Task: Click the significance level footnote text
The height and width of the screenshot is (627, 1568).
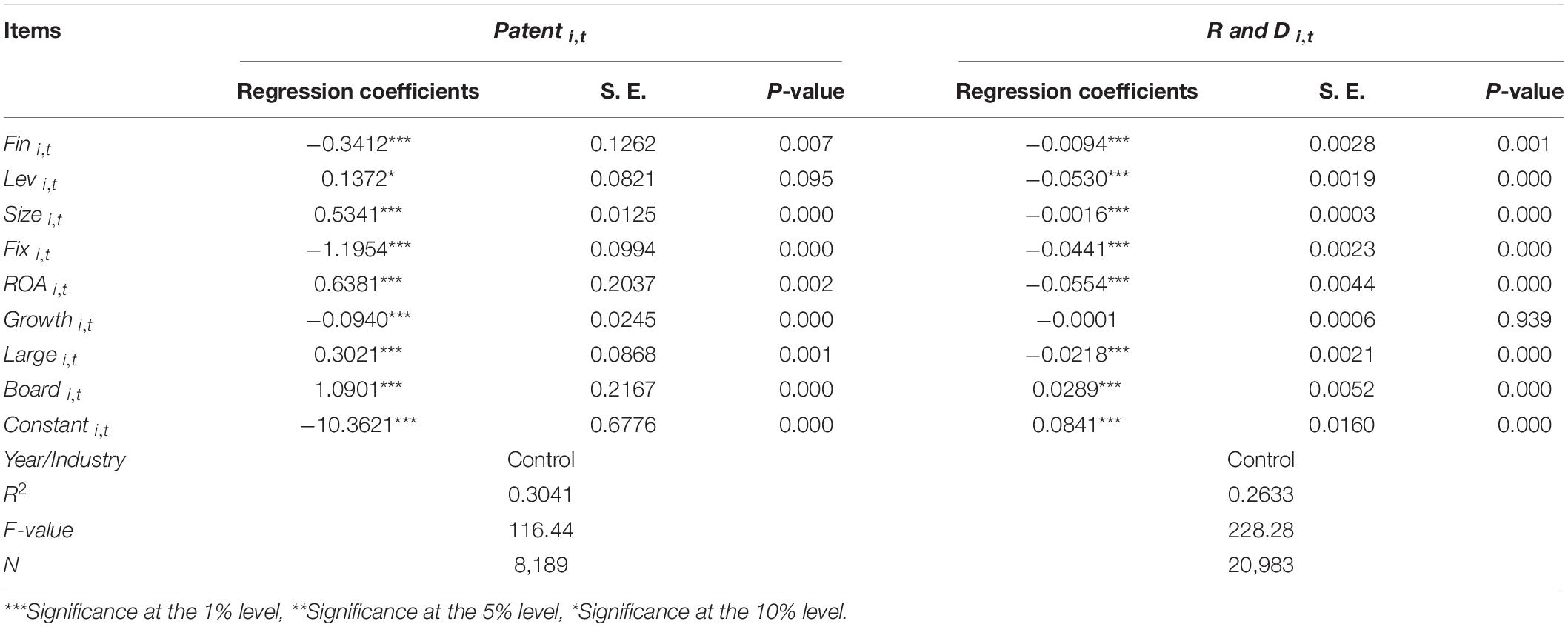Action: [x=425, y=612]
